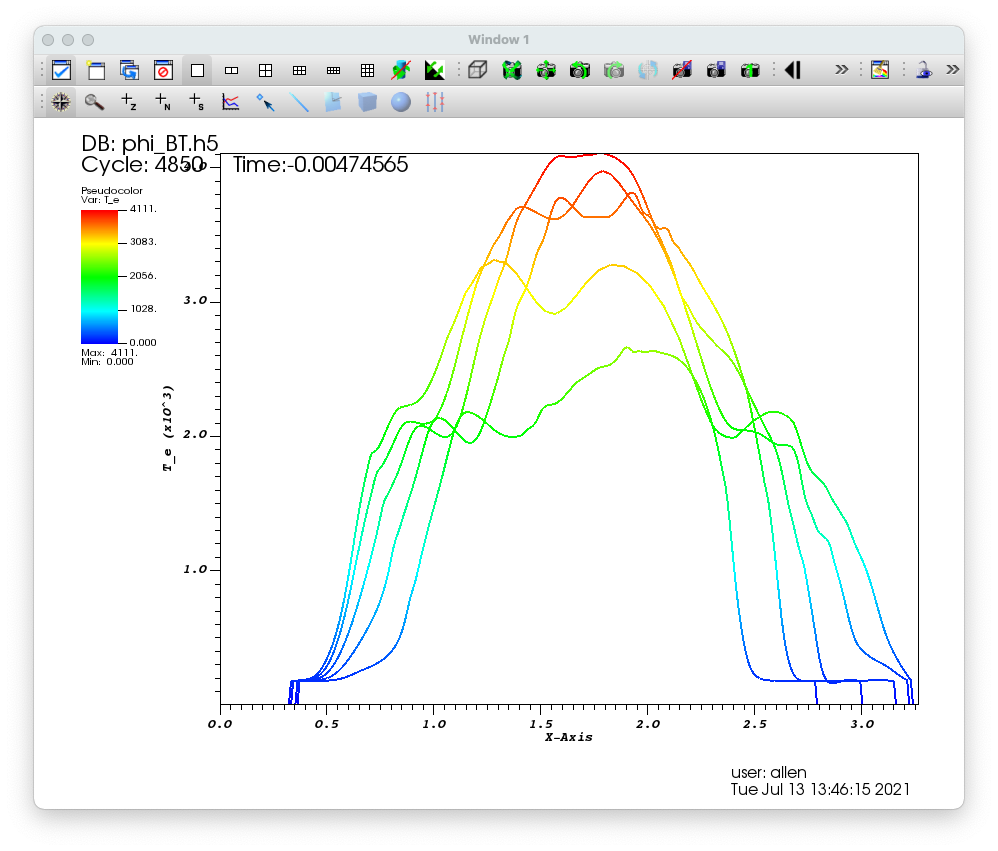998x851 pixels.
Task: Open the Axis Restriction tool
Action: click(435, 102)
